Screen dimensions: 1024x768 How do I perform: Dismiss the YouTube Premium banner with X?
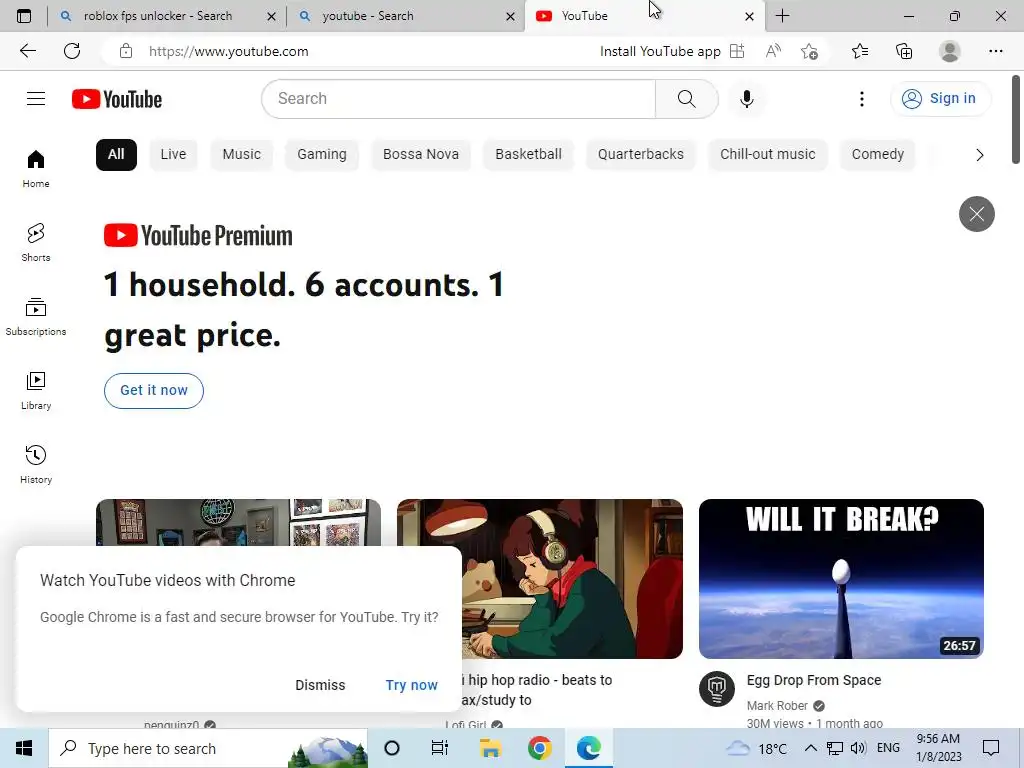(976, 214)
